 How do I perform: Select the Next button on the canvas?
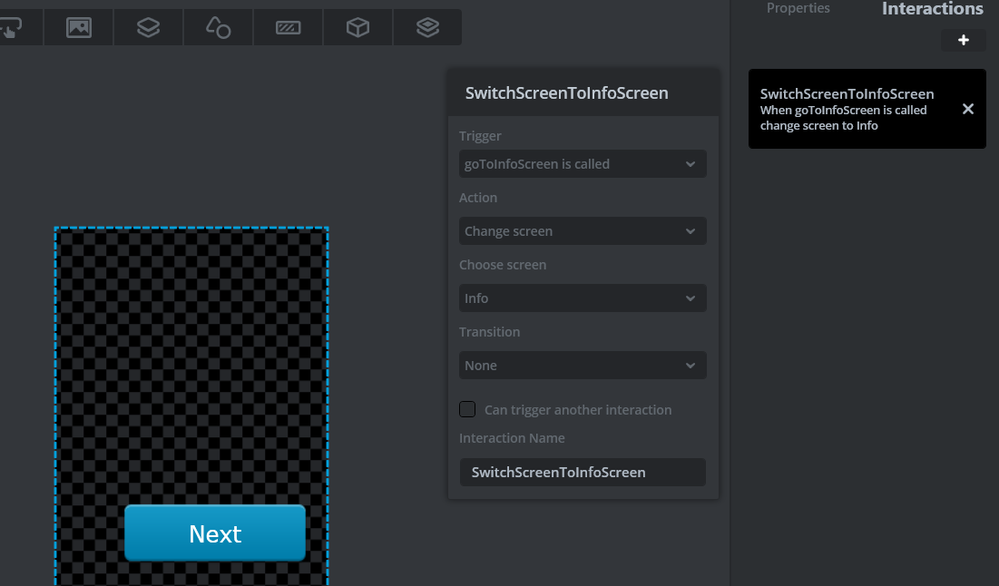(215, 533)
